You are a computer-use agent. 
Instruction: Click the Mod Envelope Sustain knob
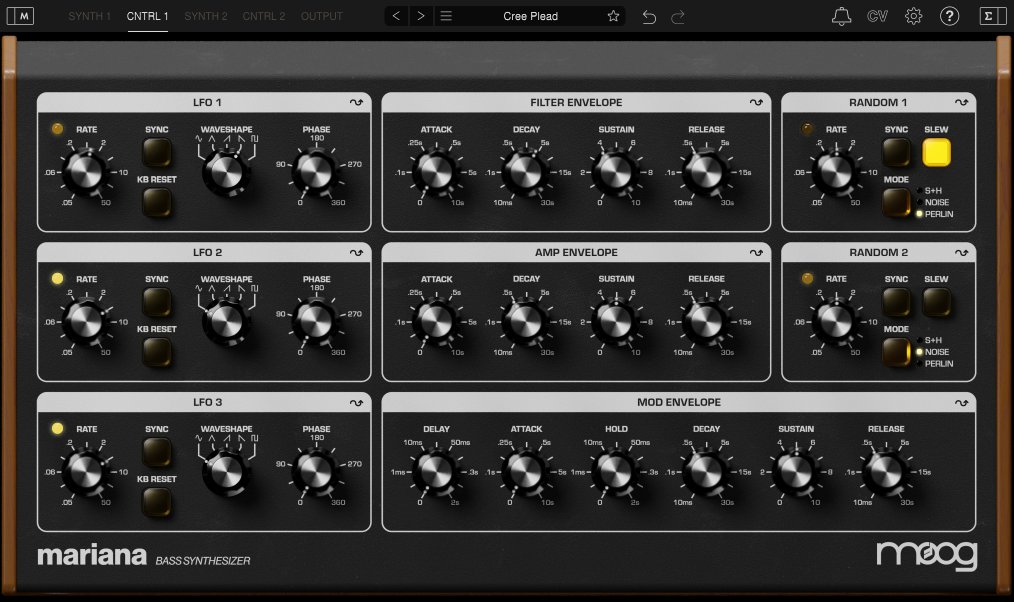click(796, 471)
